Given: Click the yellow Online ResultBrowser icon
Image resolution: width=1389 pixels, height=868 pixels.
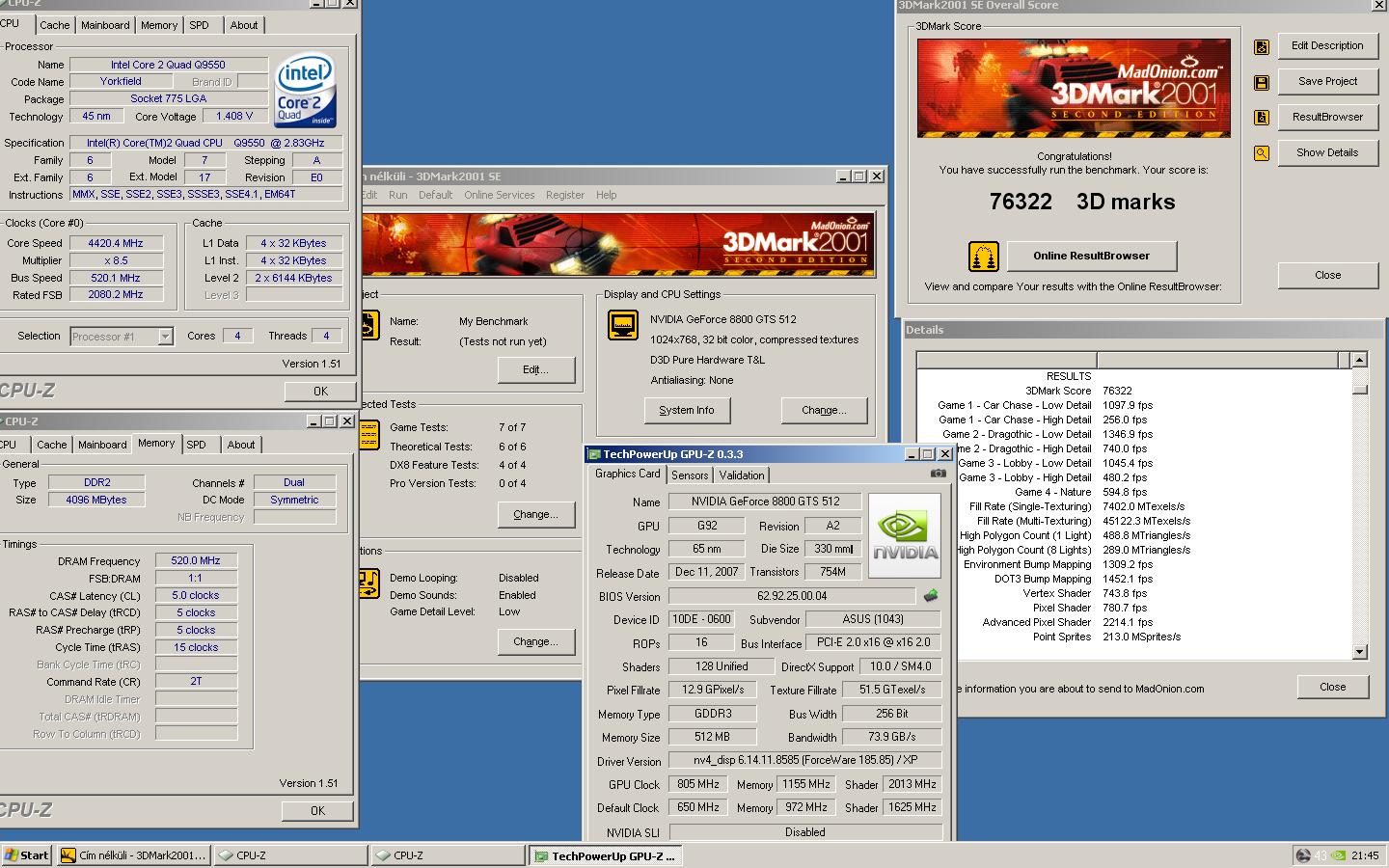Looking at the screenshot, I should 983,257.
